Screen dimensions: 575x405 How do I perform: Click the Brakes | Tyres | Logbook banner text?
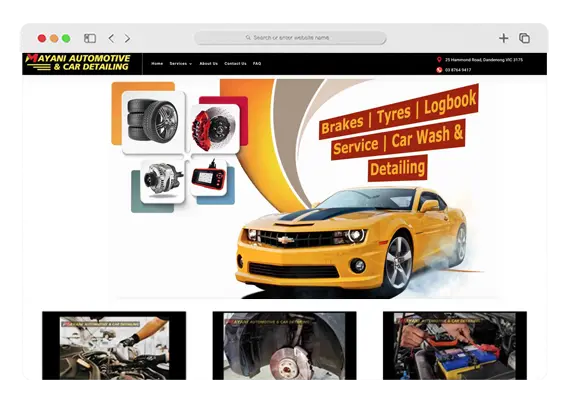tap(399, 112)
